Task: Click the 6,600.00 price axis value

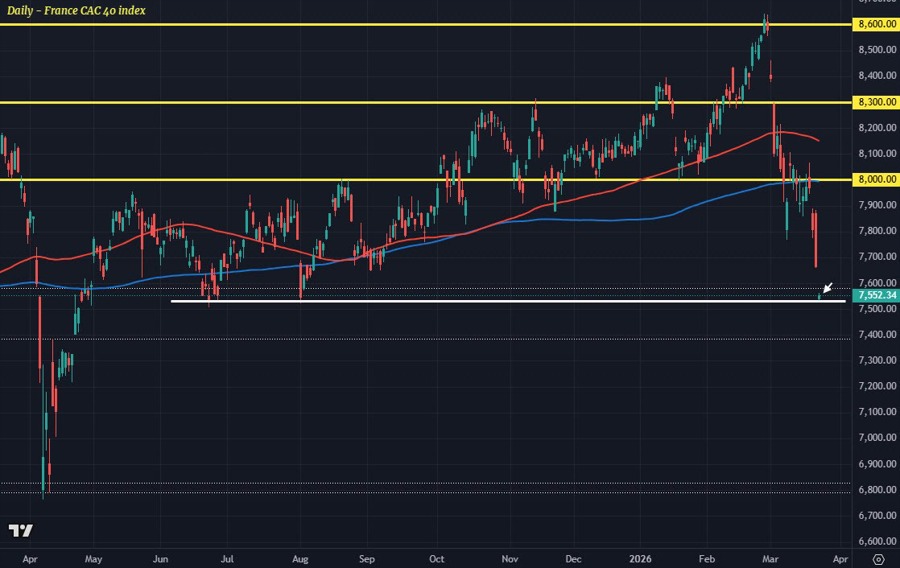Action: [x=877, y=541]
